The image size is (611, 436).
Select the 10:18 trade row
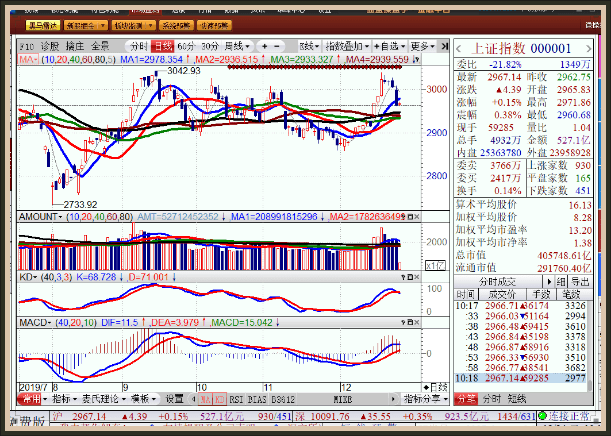[520, 378]
